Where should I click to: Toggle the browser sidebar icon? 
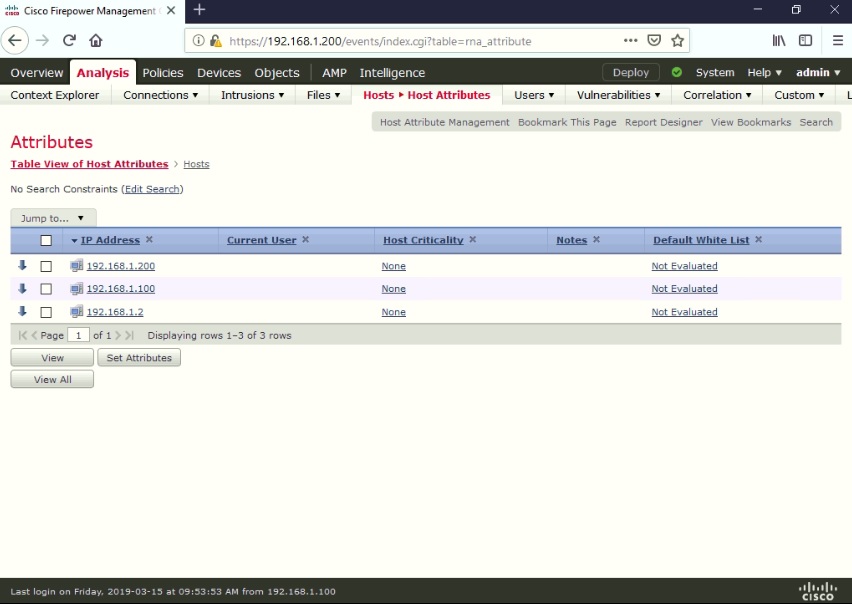coord(805,41)
